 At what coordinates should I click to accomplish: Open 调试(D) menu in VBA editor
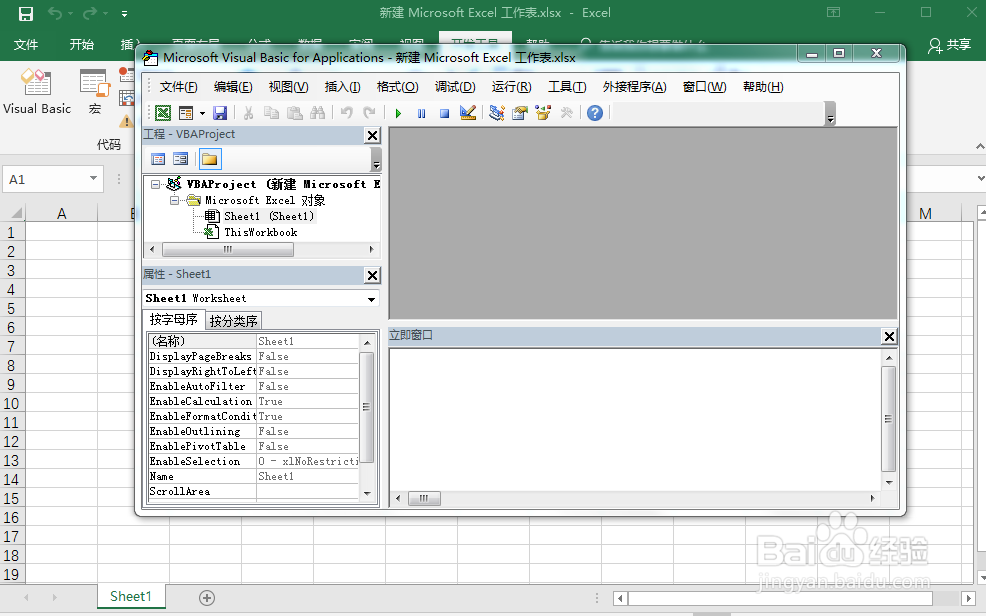[x=455, y=87]
